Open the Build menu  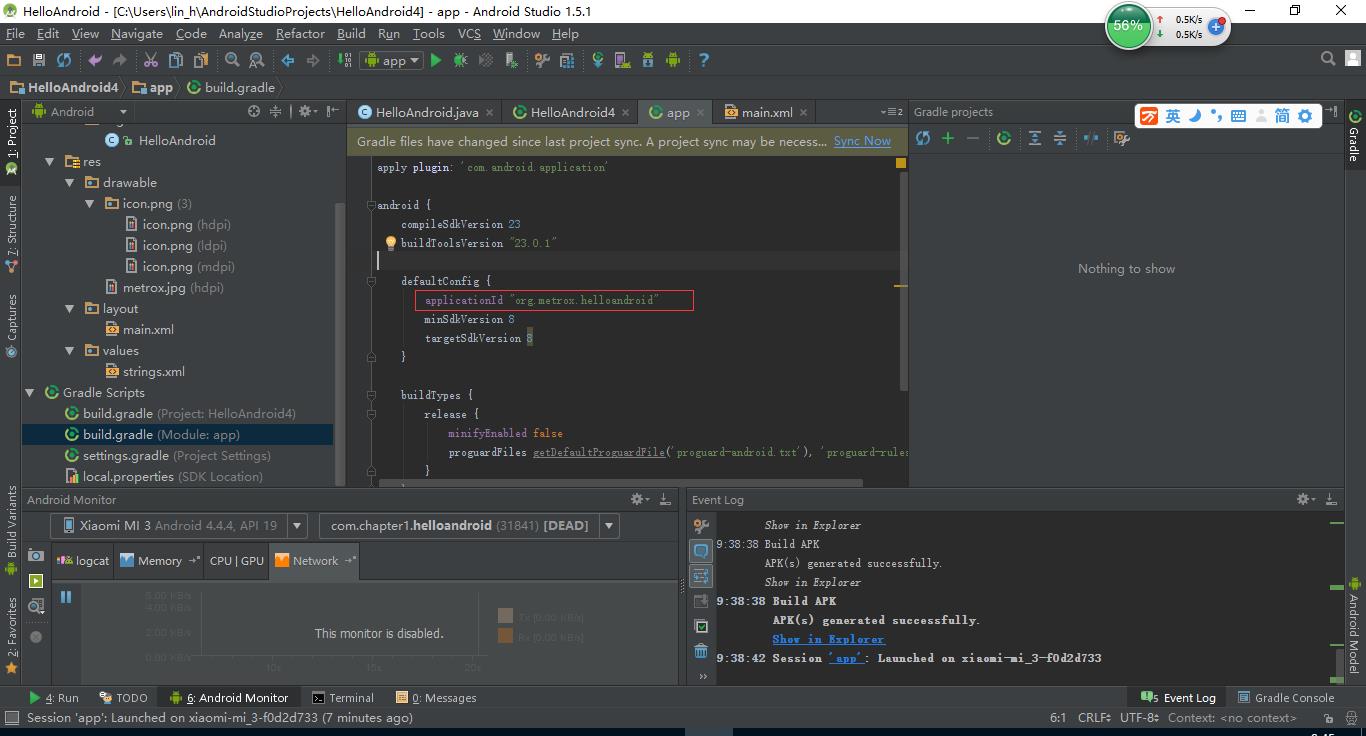(x=351, y=33)
